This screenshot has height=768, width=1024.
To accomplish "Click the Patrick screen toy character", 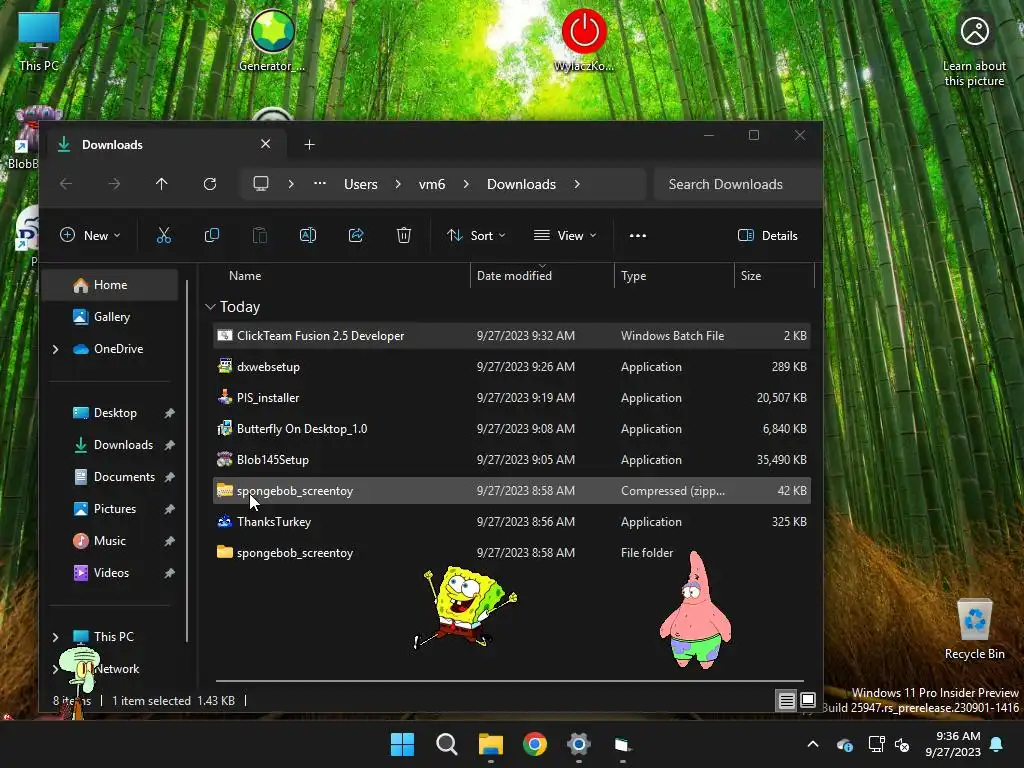I will (x=696, y=611).
